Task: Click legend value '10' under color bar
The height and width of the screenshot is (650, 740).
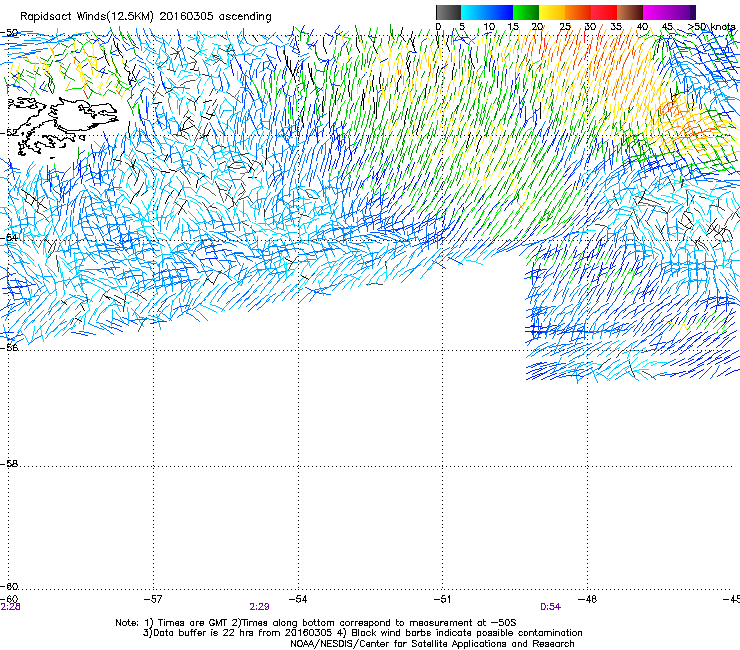Action: click(x=489, y=27)
